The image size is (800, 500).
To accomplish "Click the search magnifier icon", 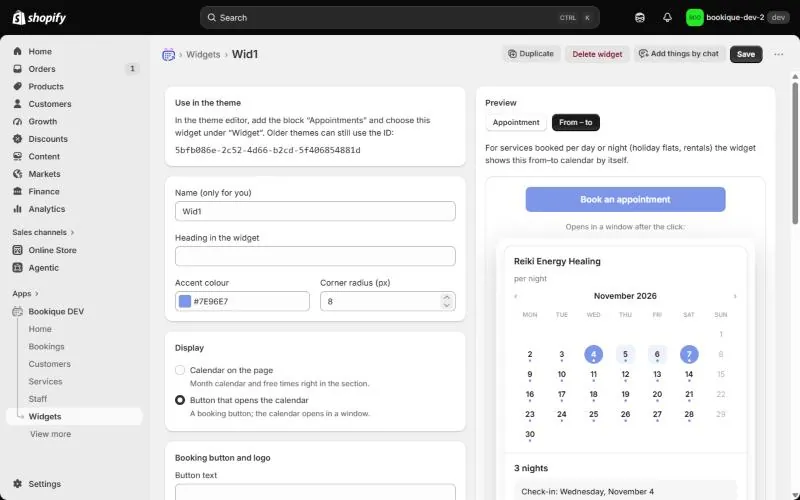I will click(211, 17).
